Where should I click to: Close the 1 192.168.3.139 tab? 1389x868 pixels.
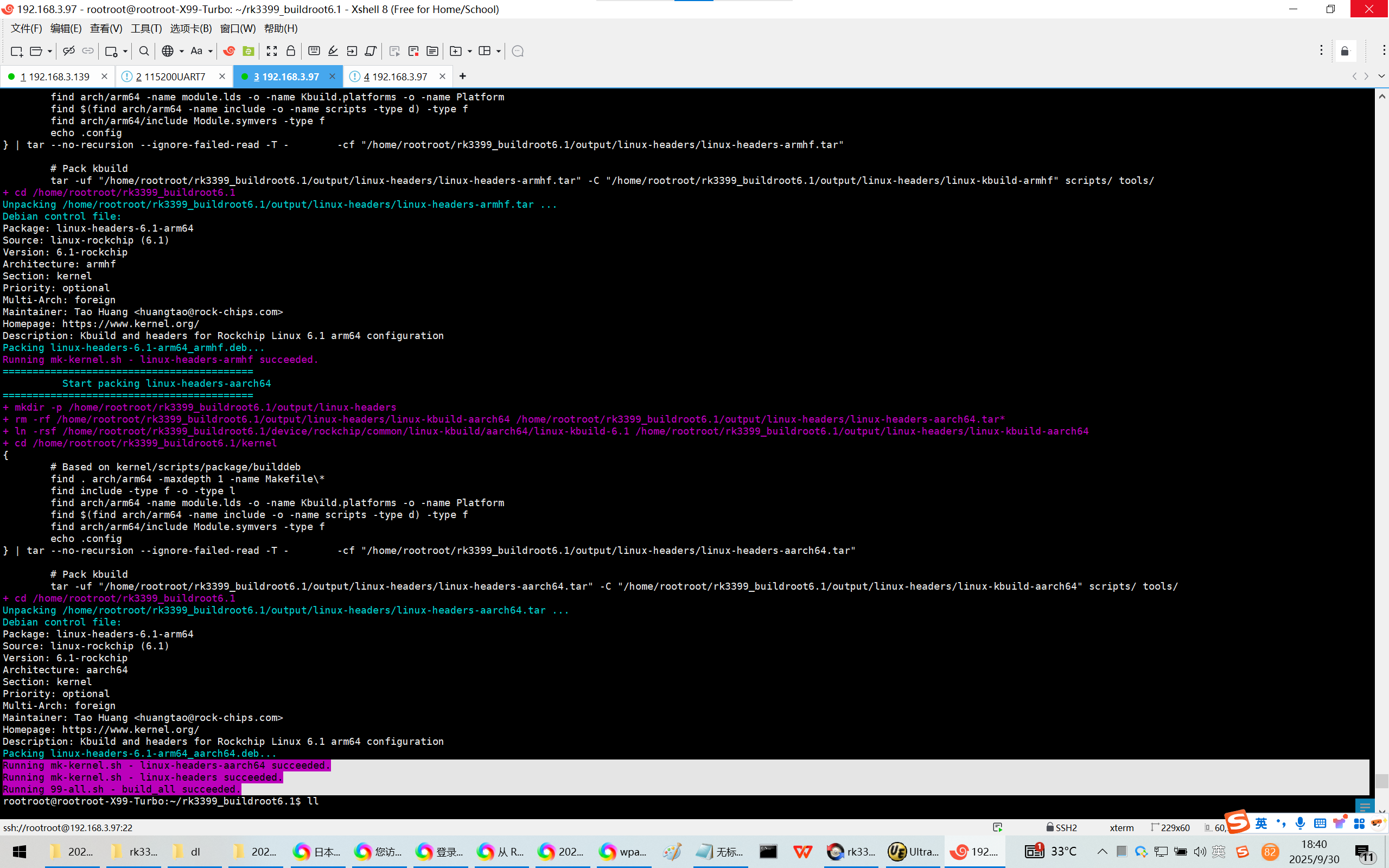click(104, 76)
